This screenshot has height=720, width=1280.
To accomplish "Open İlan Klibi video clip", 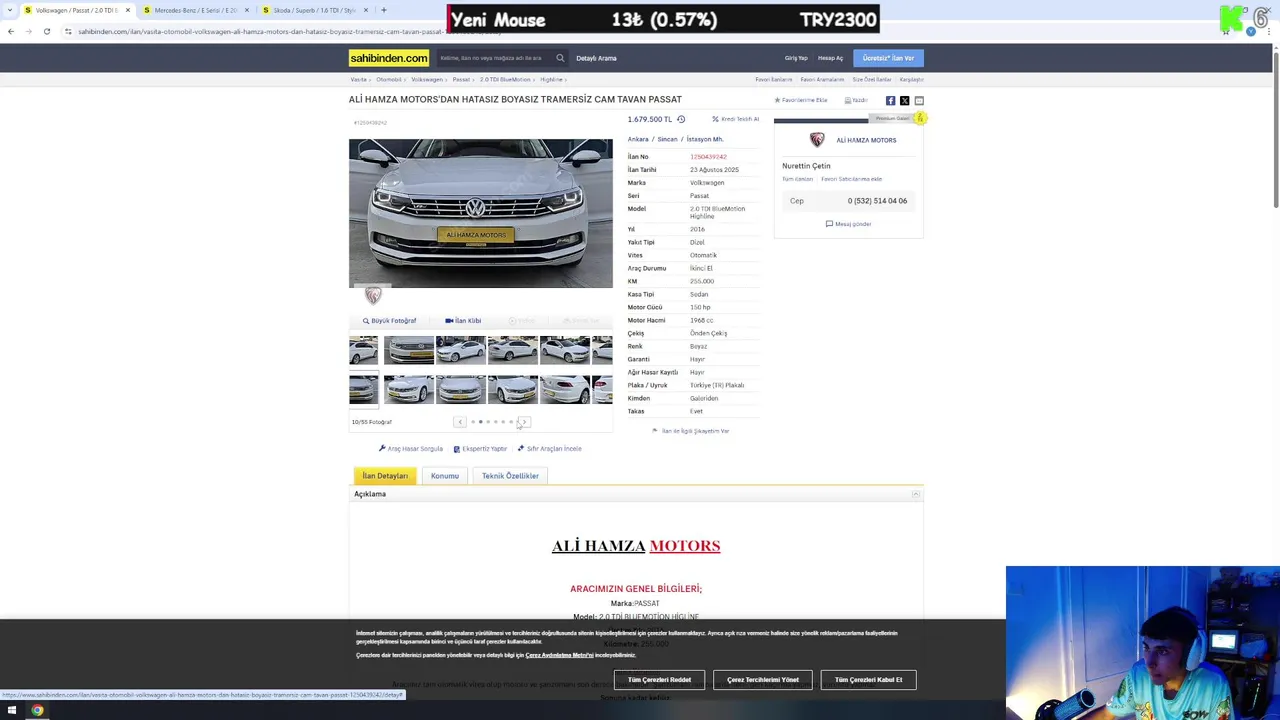I will [x=463, y=321].
